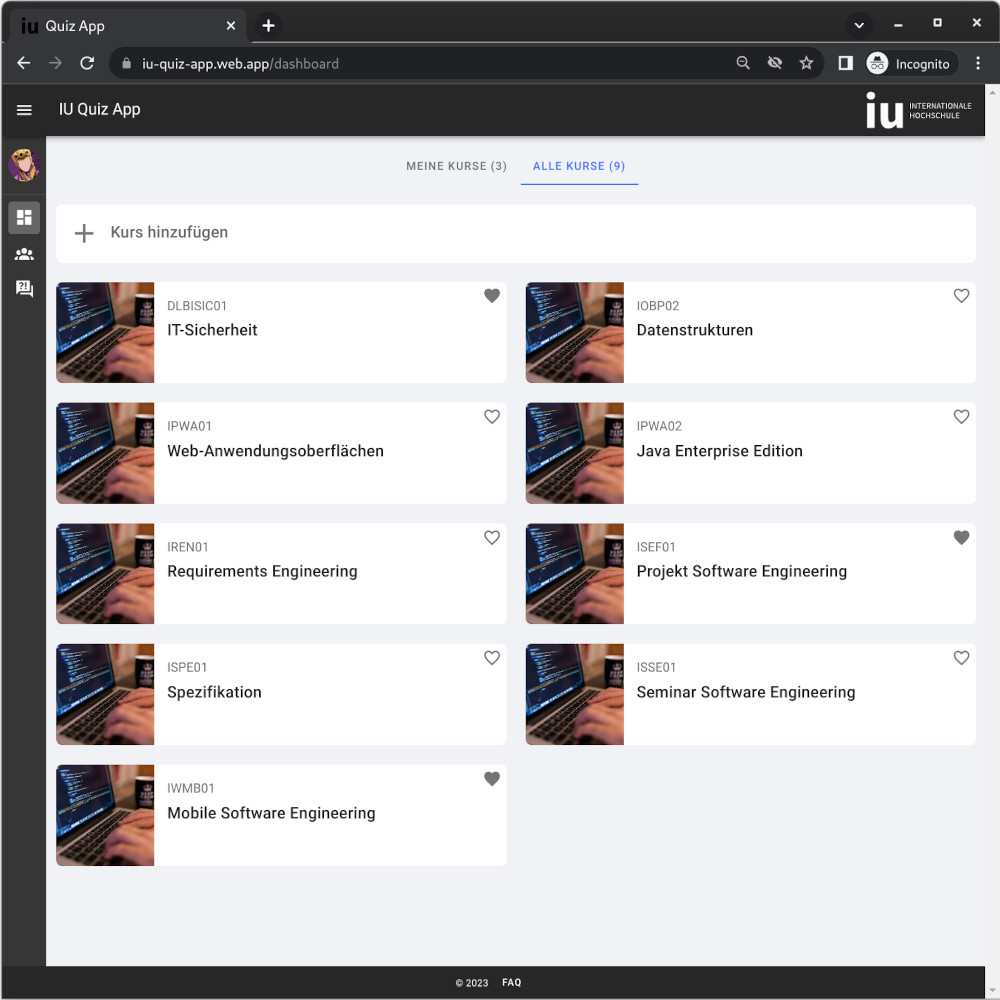Image resolution: width=1000 pixels, height=1000 pixels.
Task: Open the Requirements Engineering thumbnail
Action: click(105, 574)
